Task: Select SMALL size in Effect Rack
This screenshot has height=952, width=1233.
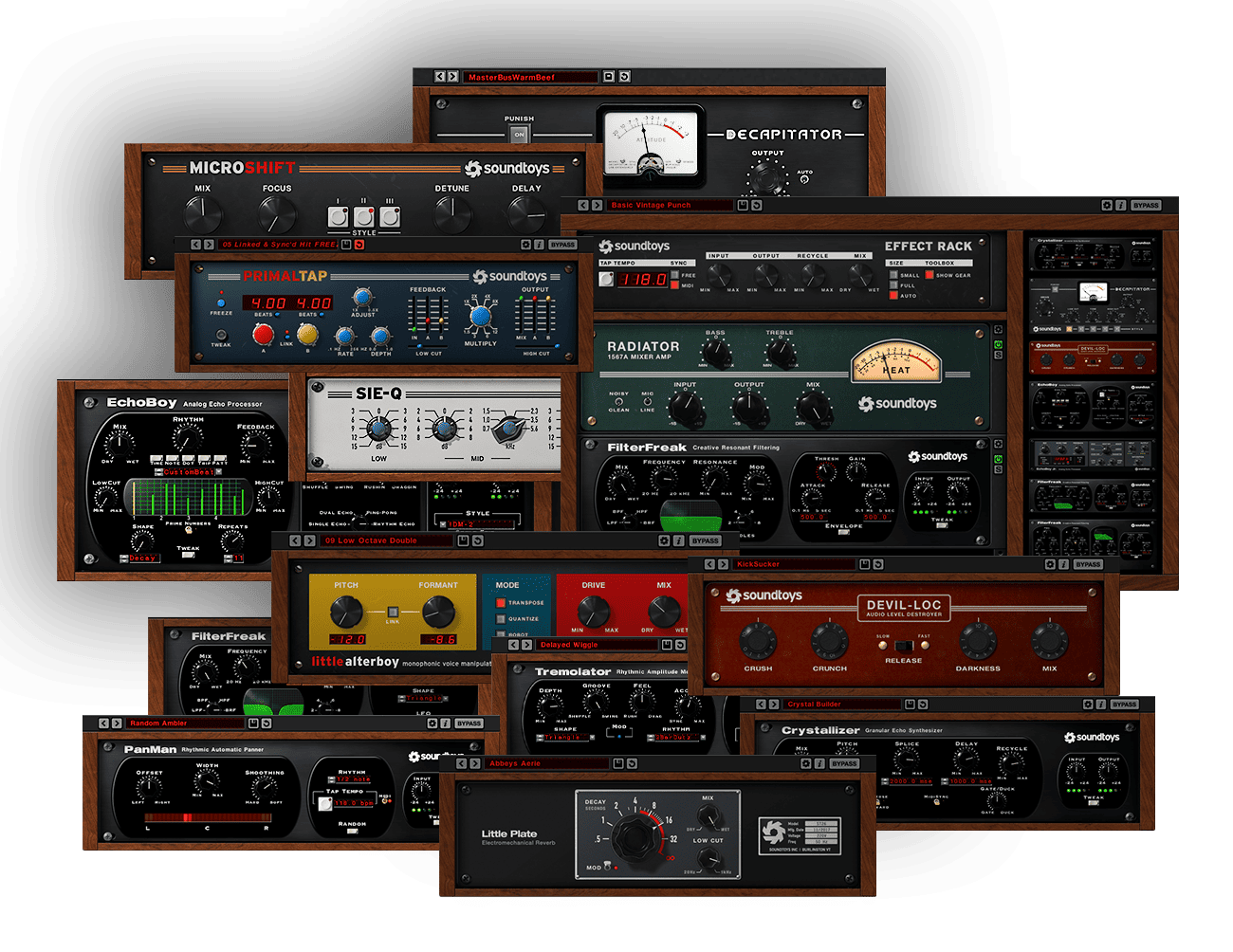Action: [x=893, y=275]
